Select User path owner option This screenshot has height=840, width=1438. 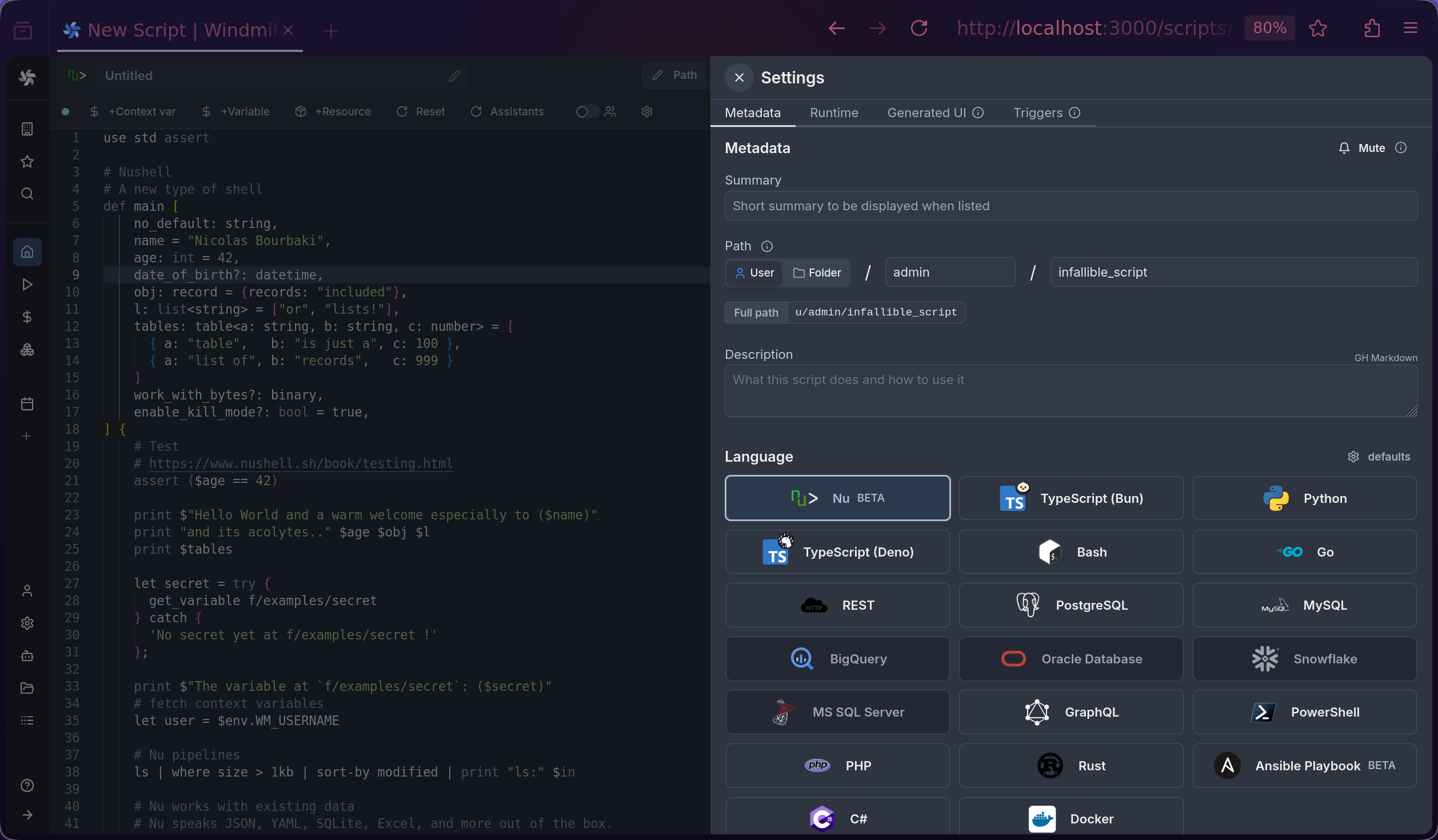coord(754,273)
